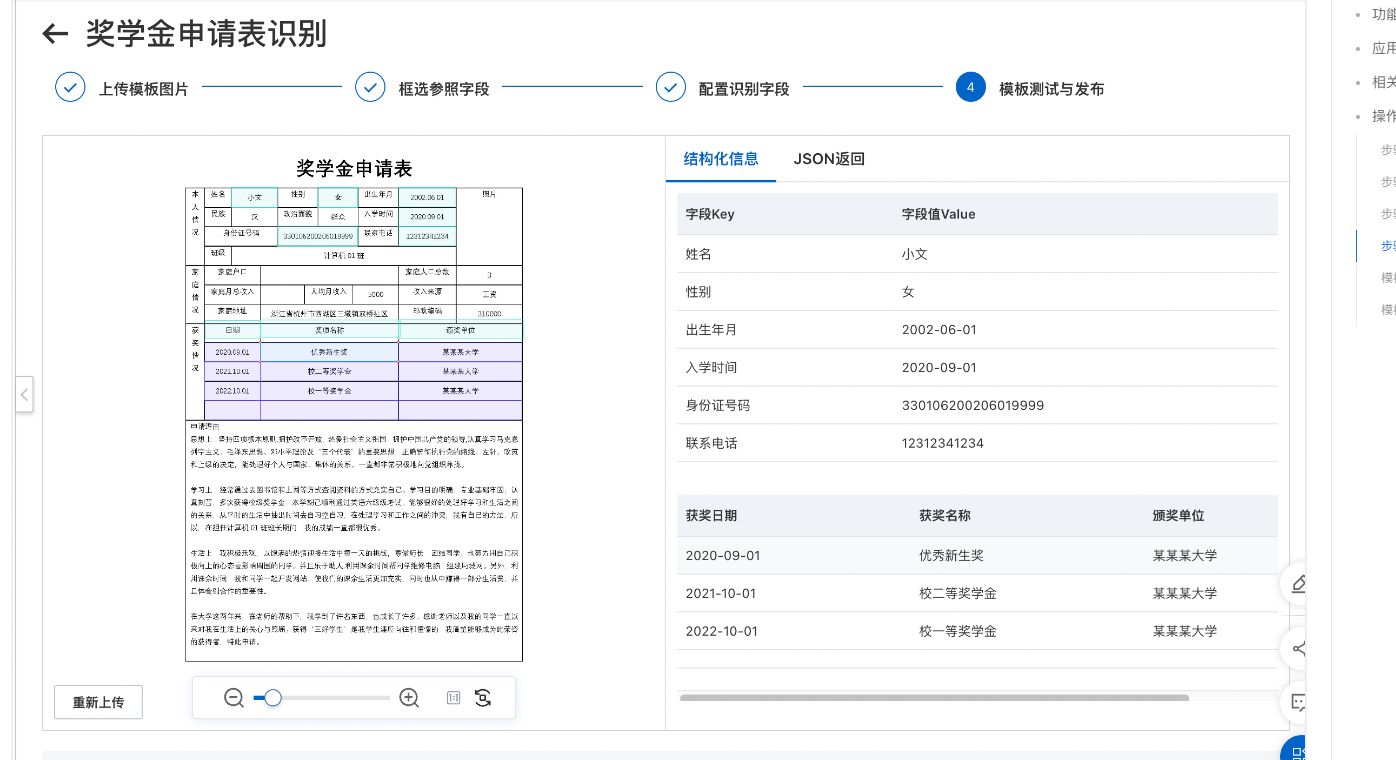Click the zoom out magnifier icon
The image size is (1396, 760).
[234, 698]
